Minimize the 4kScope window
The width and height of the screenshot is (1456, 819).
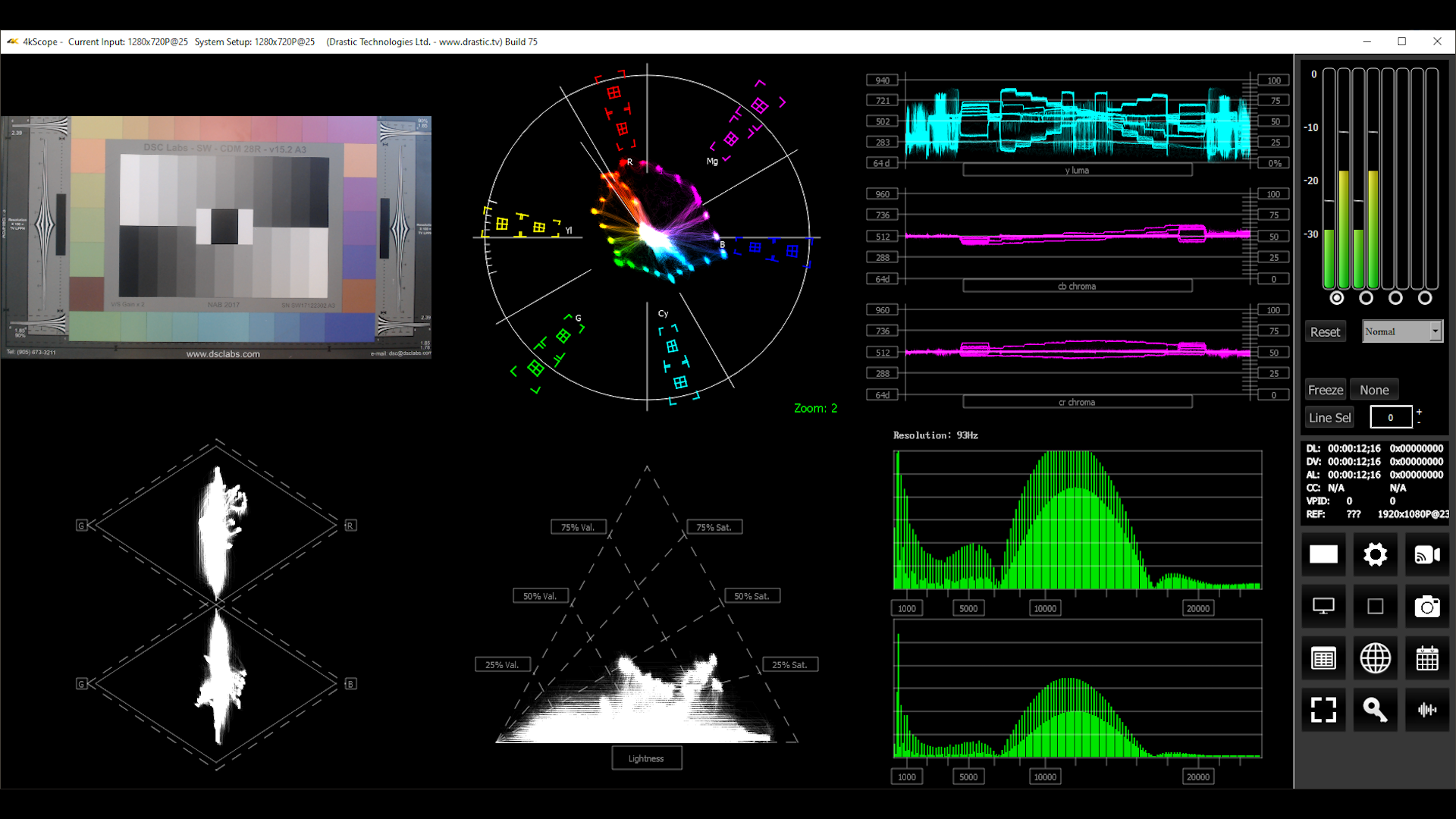pyautogui.click(x=1367, y=42)
